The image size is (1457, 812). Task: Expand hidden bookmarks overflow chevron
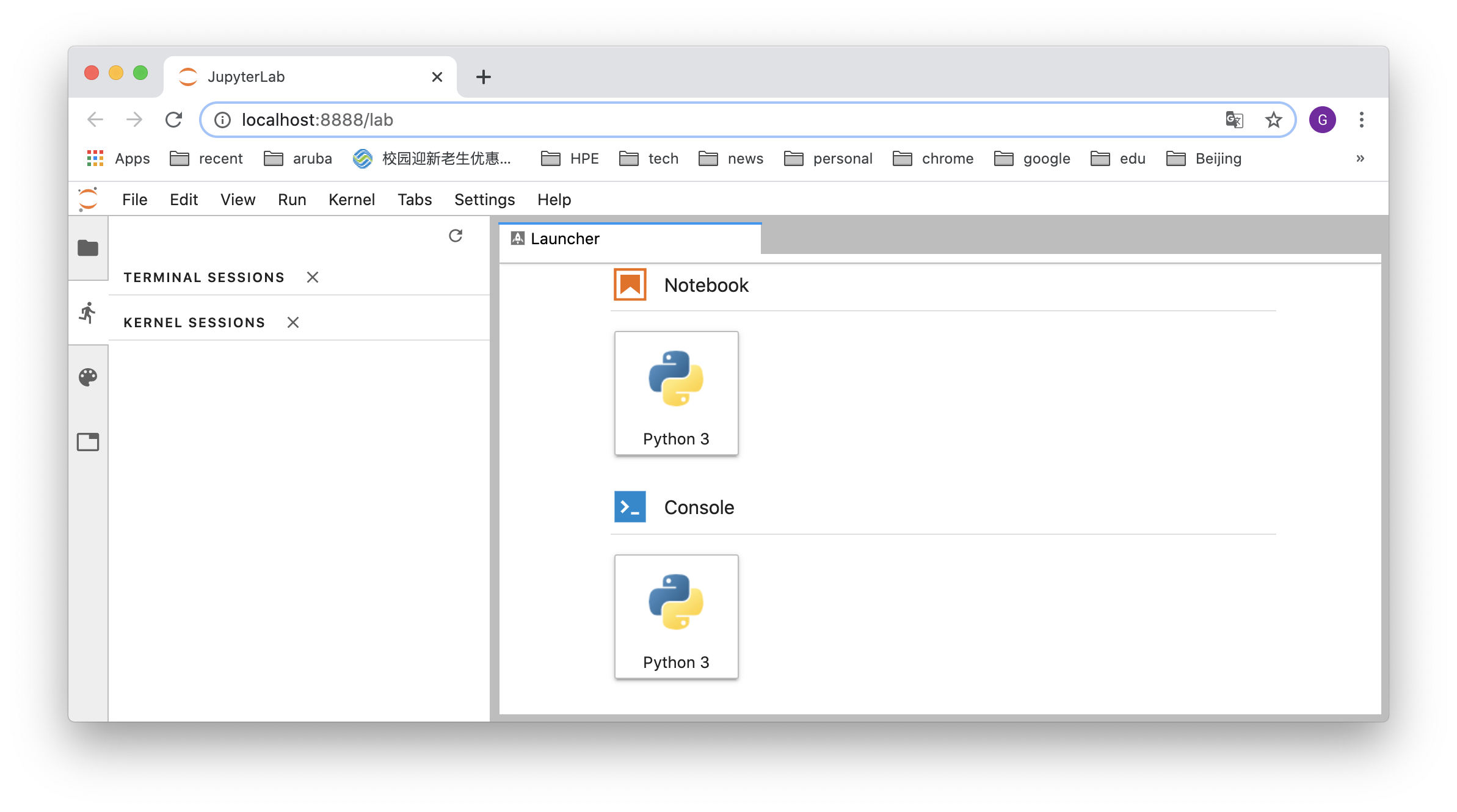(x=1360, y=159)
